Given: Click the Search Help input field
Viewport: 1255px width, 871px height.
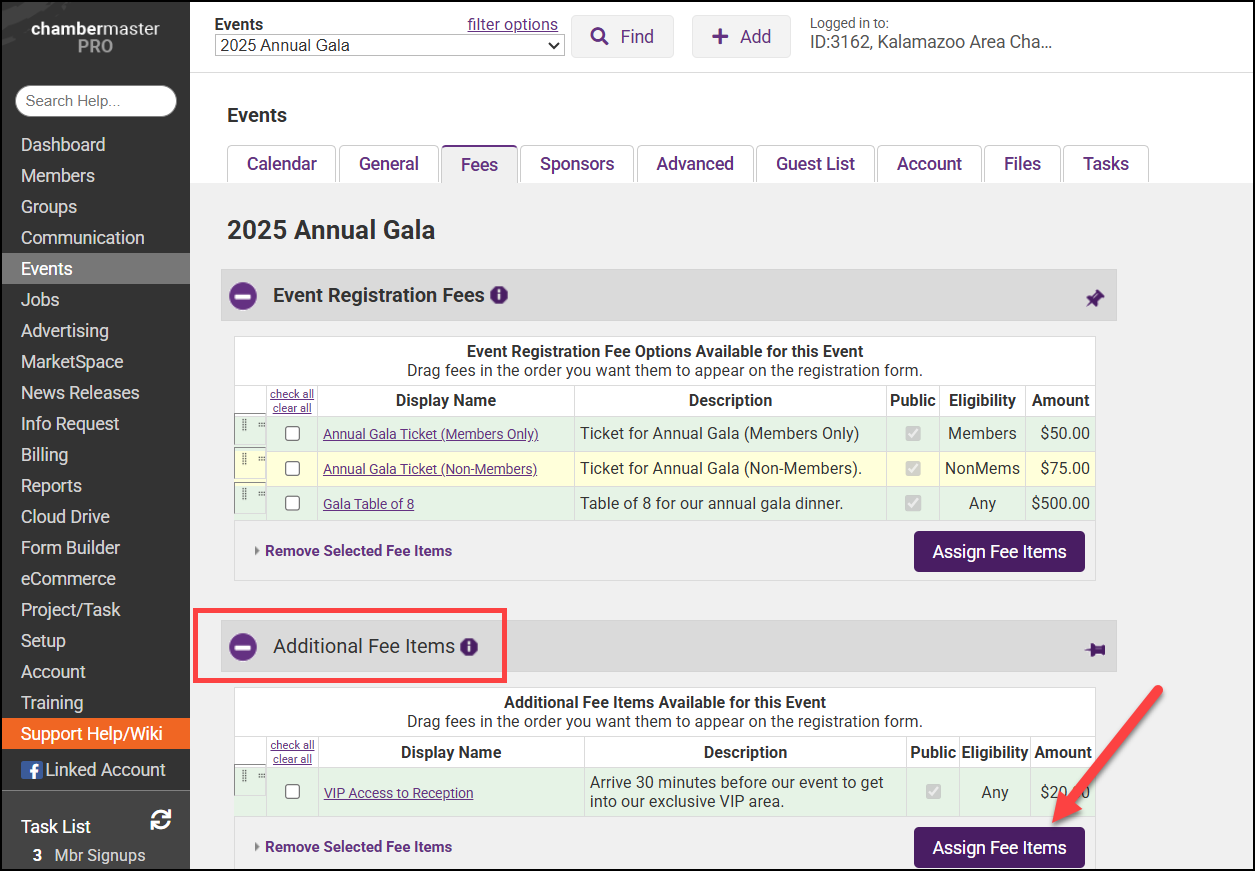Looking at the screenshot, I should point(96,101).
